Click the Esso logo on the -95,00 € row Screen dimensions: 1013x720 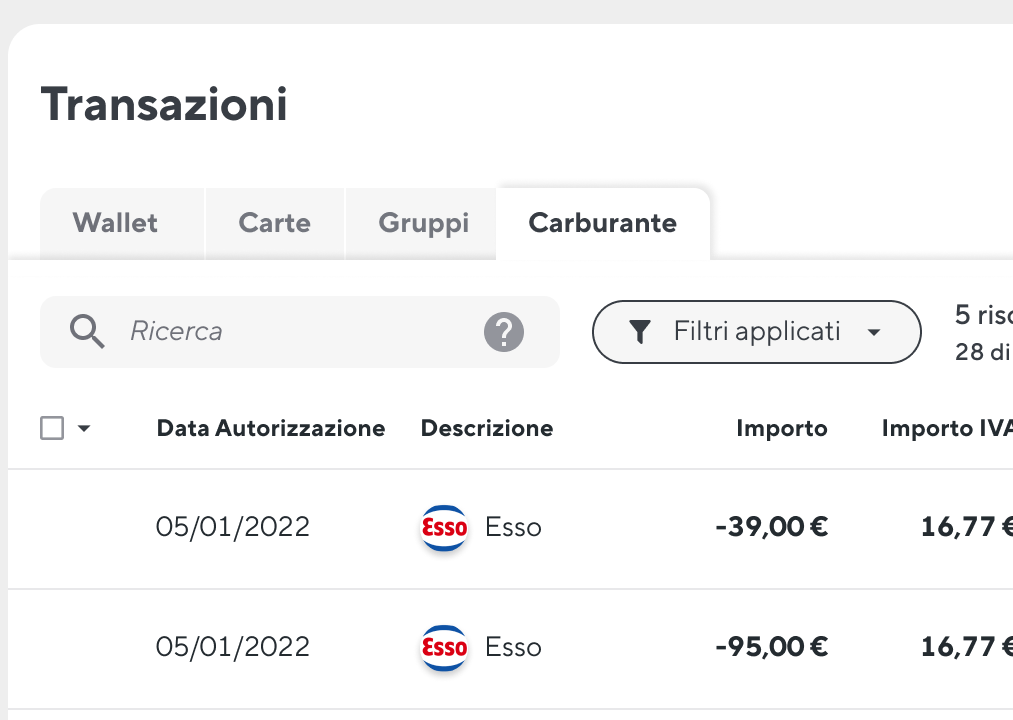pos(444,648)
